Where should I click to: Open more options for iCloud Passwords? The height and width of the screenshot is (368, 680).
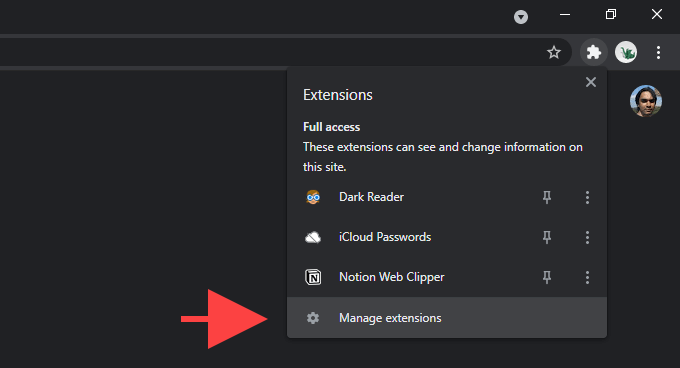587,237
